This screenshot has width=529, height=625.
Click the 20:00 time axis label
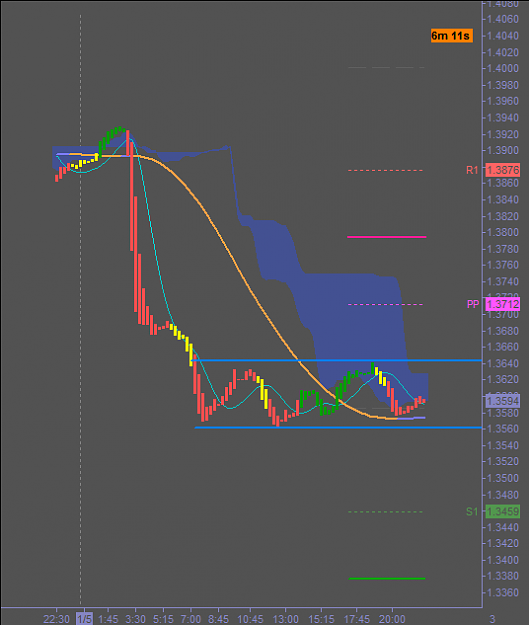(x=392, y=619)
